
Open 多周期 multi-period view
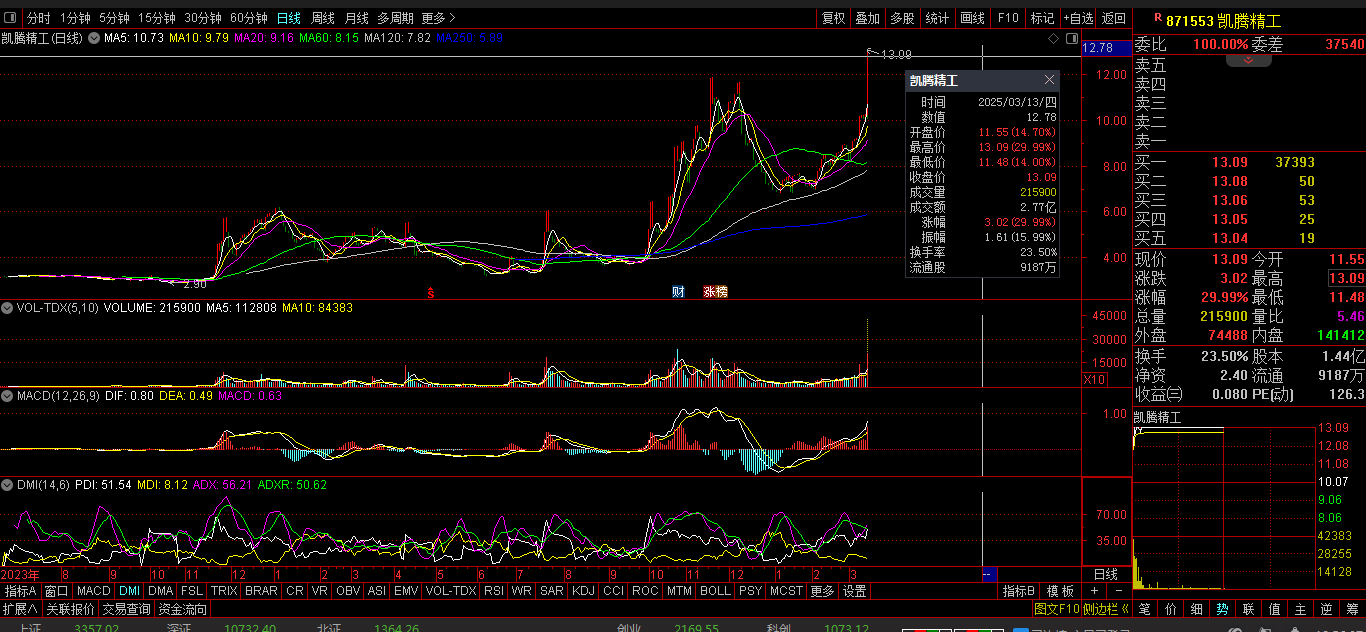[395, 18]
